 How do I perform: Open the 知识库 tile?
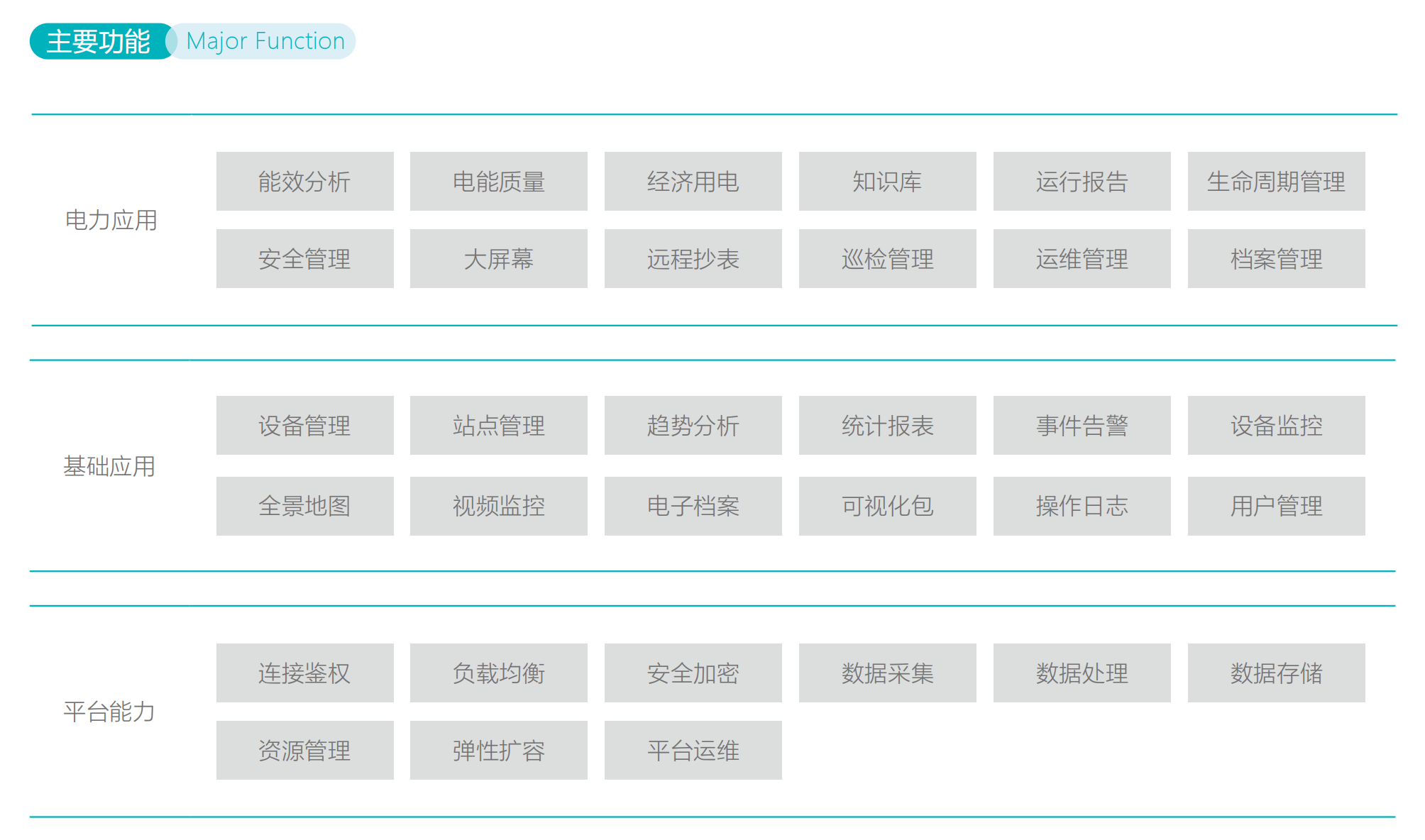tap(887, 182)
